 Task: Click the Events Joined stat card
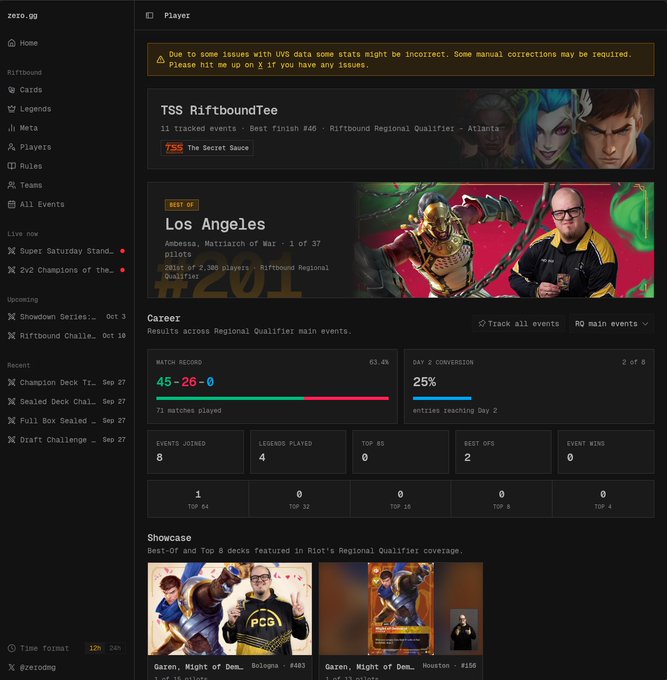click(x=195, y=451)
